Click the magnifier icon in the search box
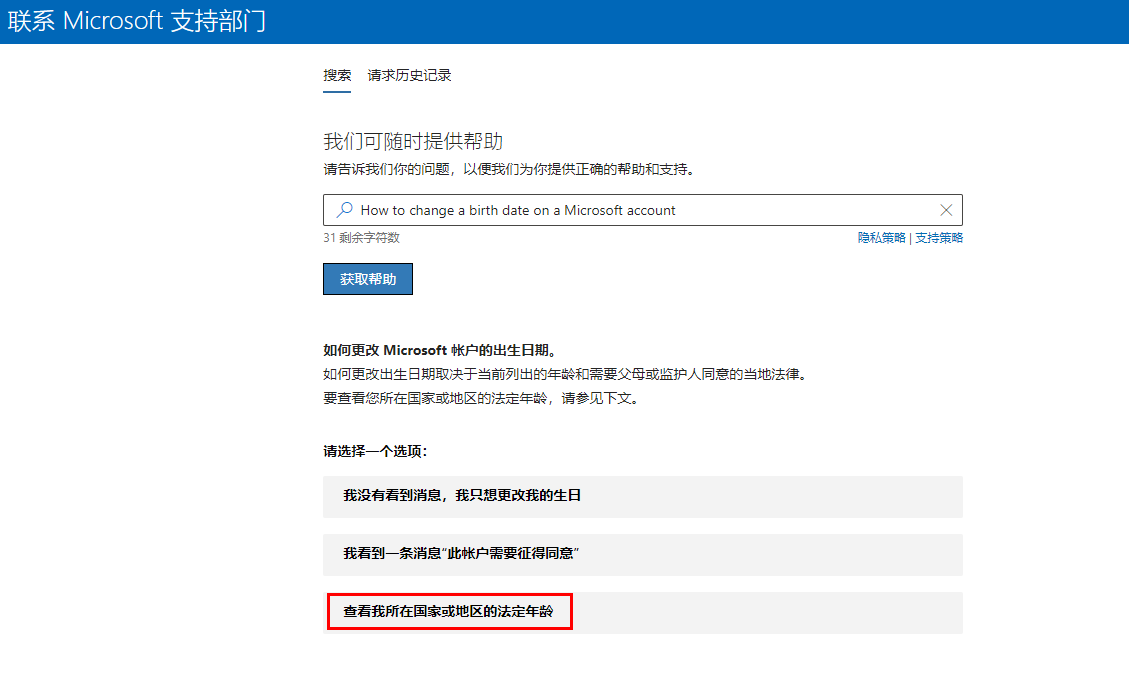The height and width of the screenshot is (675, 1129). click(x=344, y=210)
